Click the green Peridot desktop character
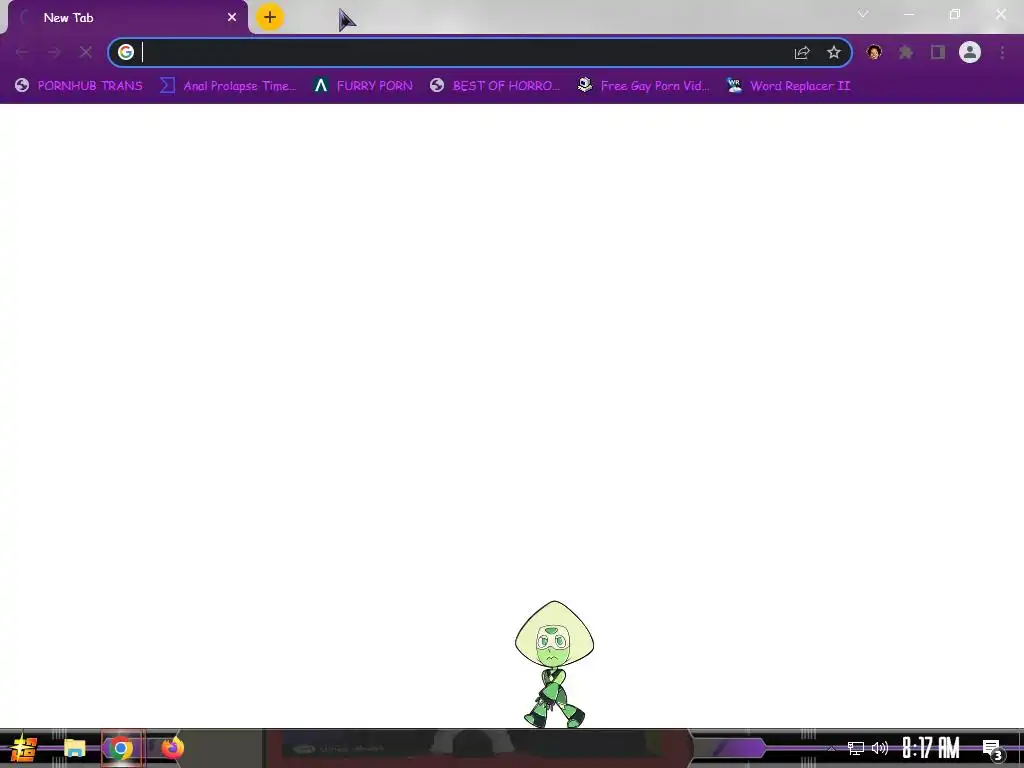The width and height of the screenshot is (1024, 768). [x=554, y=664]
